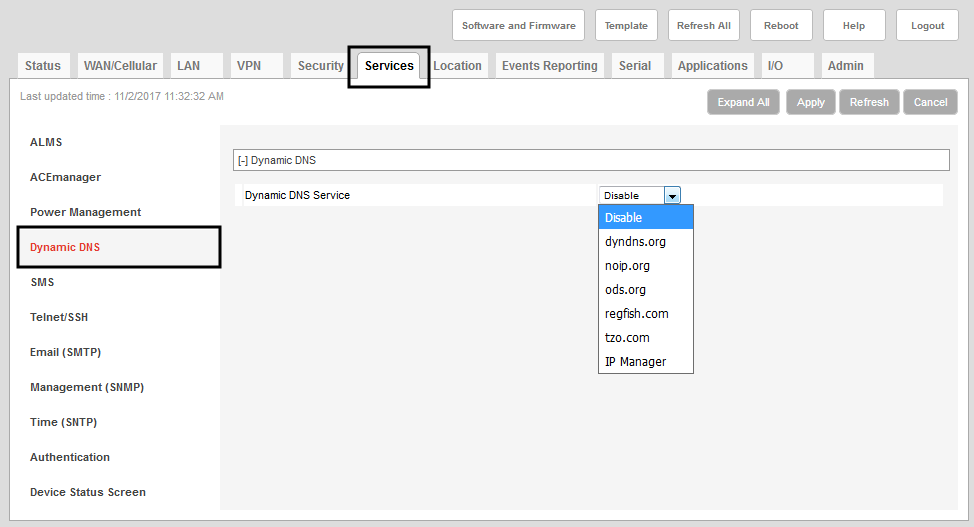The image size is (974, 527).
Task: Open the WAN/Cellular tab
Action: pos(120,66)
